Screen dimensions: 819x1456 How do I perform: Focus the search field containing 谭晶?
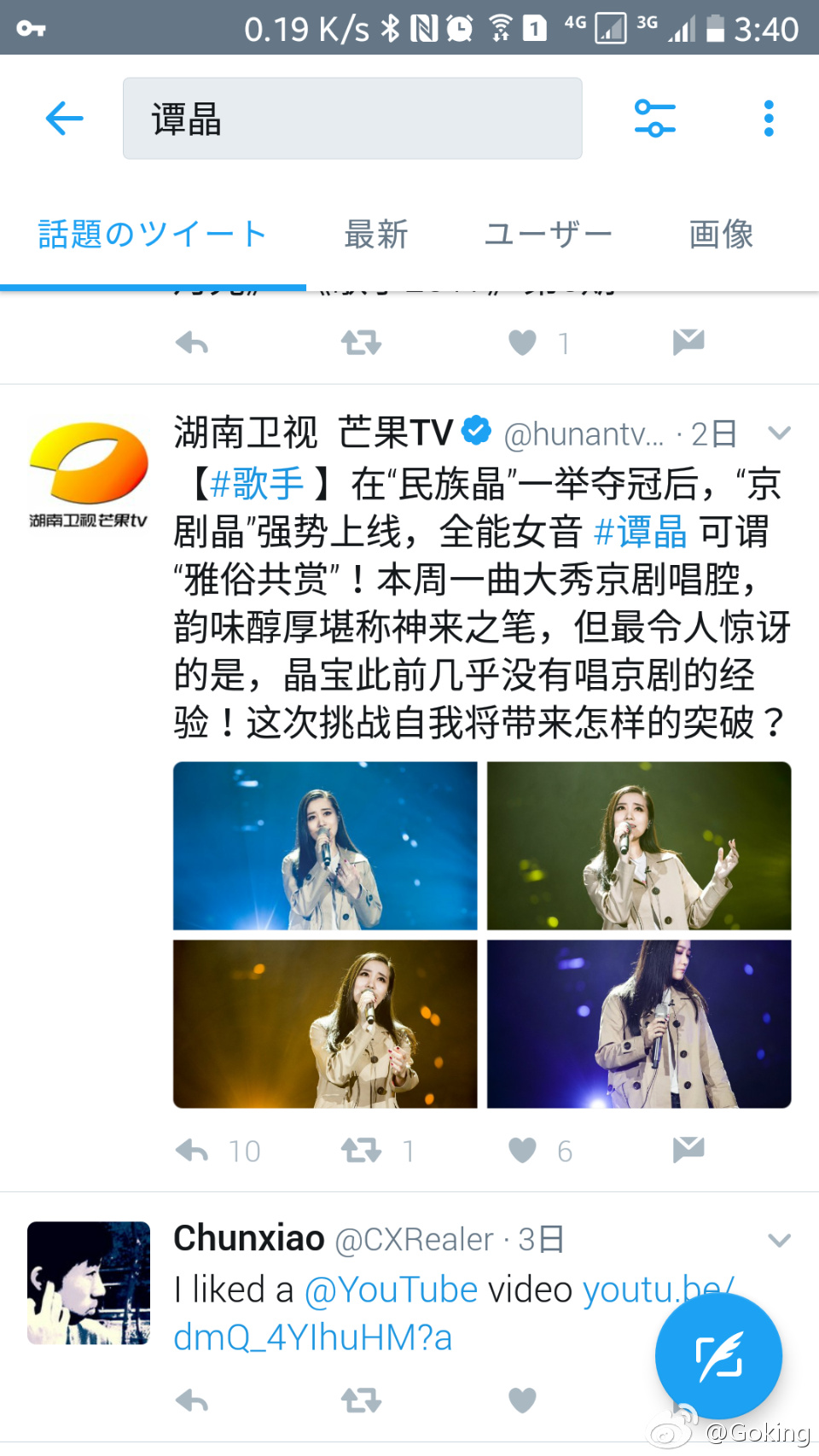tap(352, 118)
